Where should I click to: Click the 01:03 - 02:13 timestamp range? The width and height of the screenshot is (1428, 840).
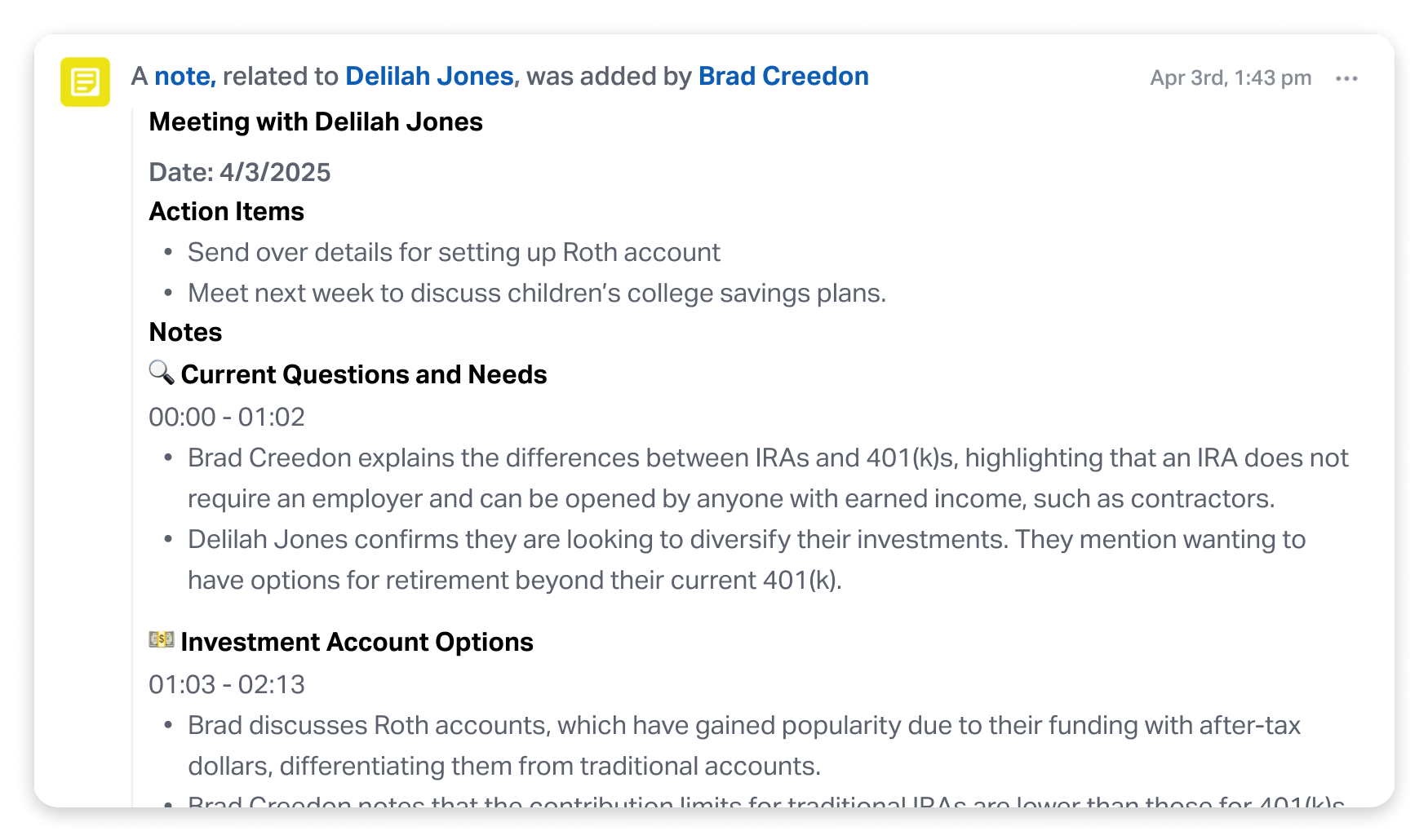pos(227,684)
